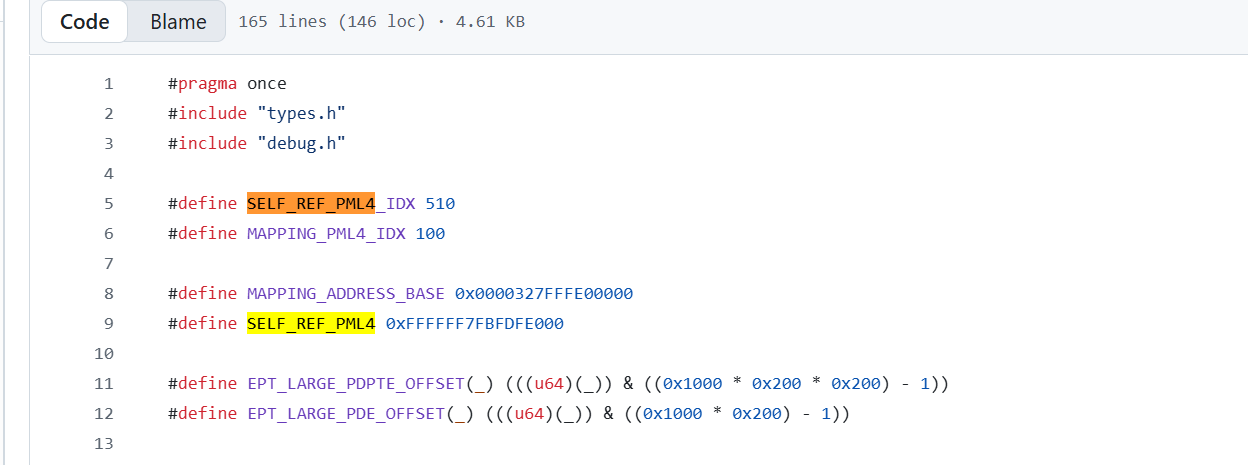1248x465 pixels.
Task: Click the file info text showing 165 lines
Action: (x=381, y=22)
